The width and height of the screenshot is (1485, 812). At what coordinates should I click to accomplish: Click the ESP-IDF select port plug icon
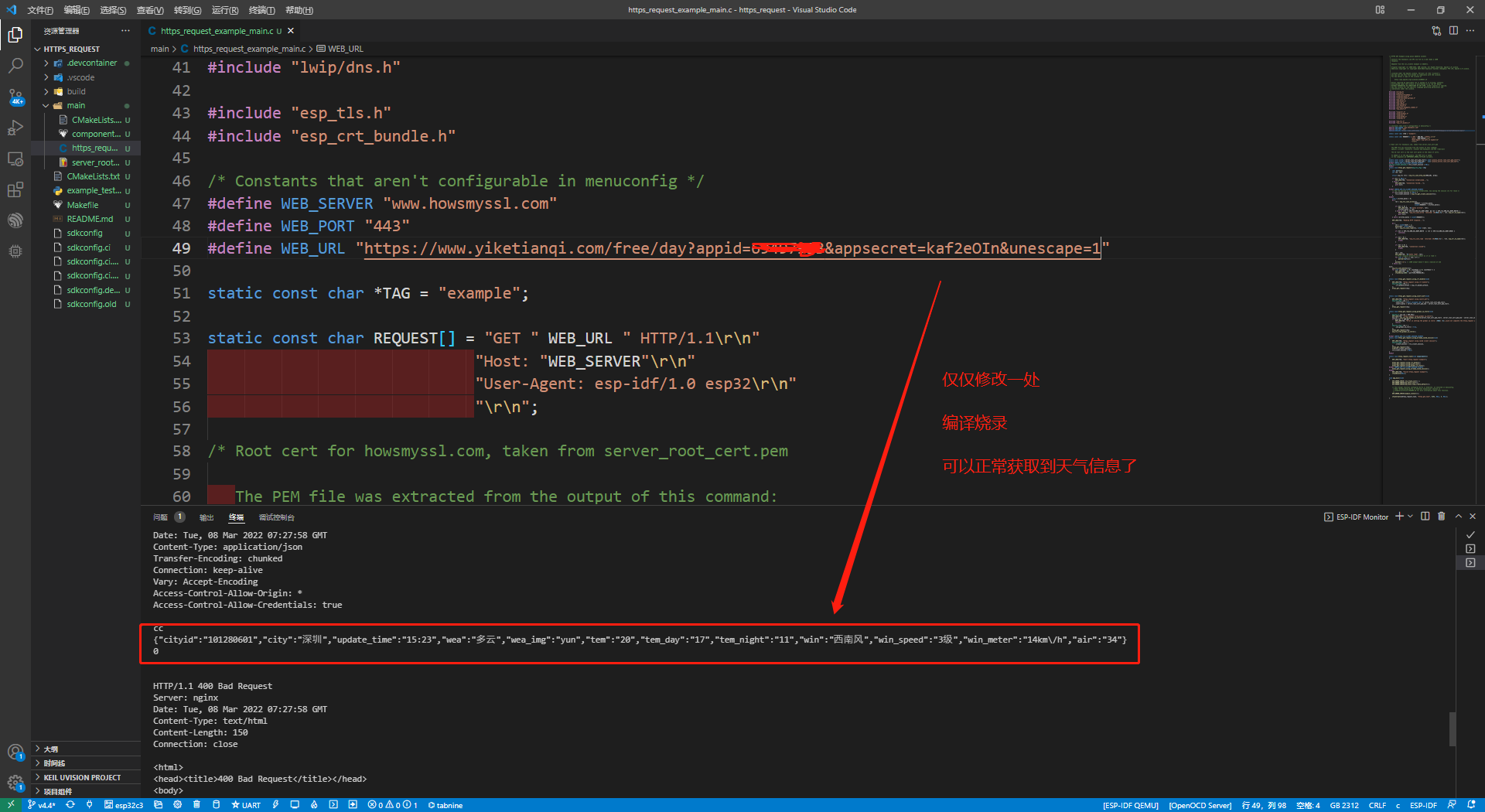(89, 804)
